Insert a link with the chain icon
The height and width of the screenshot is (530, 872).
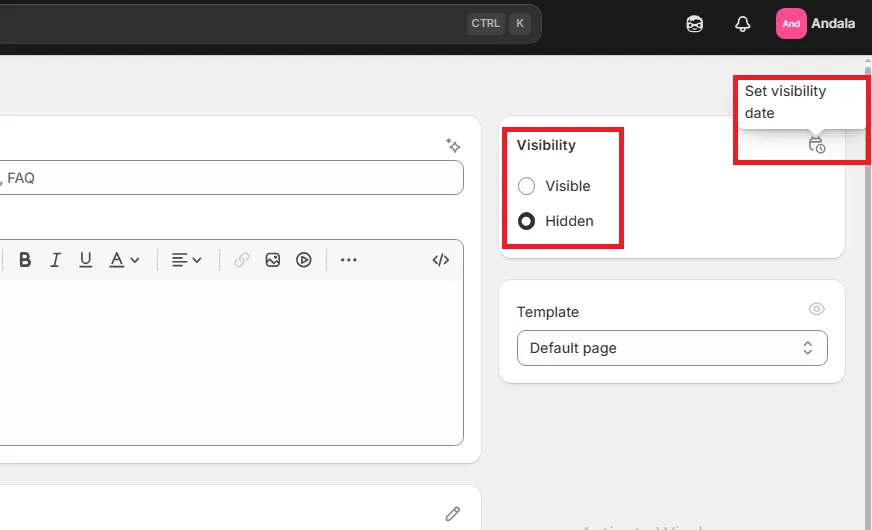coord(241,260)
